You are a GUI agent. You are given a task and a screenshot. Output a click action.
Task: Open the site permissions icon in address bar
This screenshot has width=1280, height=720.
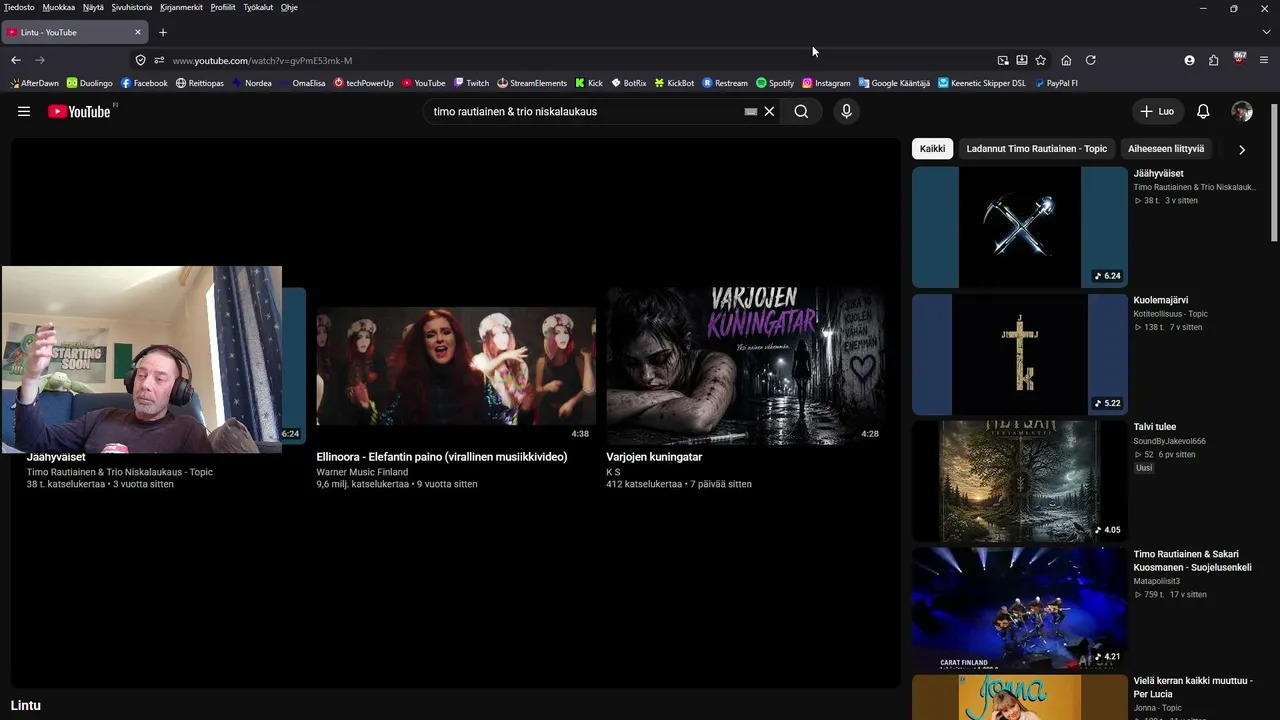click(x=159, y=60)
